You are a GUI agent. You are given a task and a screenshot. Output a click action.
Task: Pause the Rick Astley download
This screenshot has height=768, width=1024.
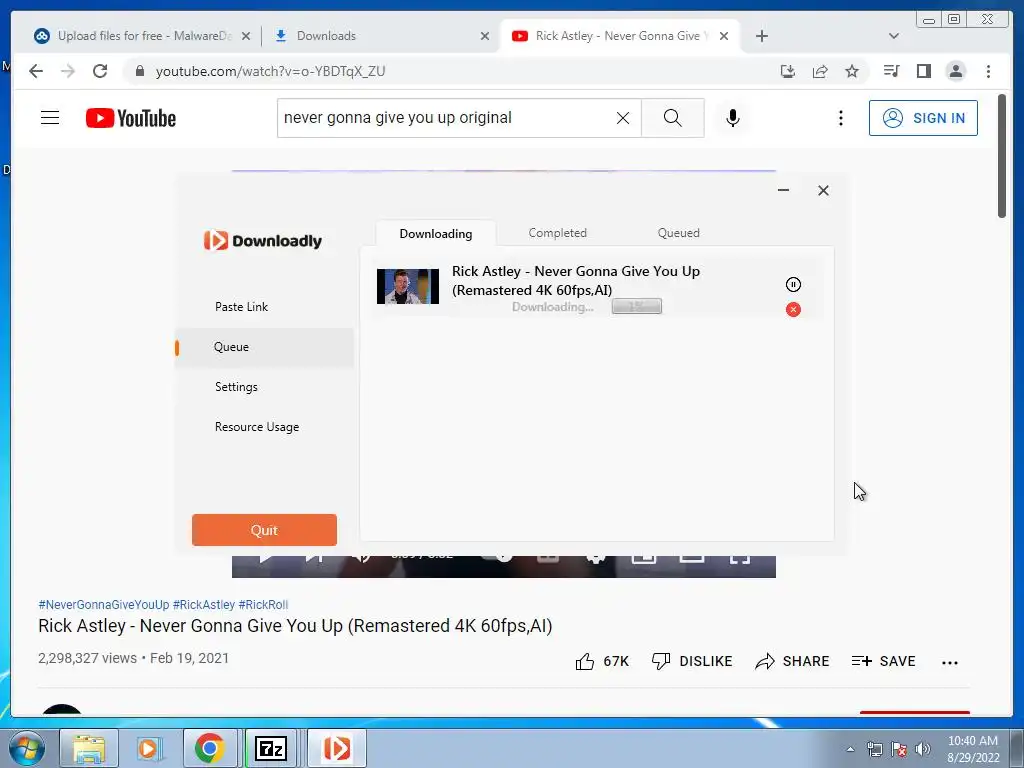pyautogui.click(x=793, y=285)
